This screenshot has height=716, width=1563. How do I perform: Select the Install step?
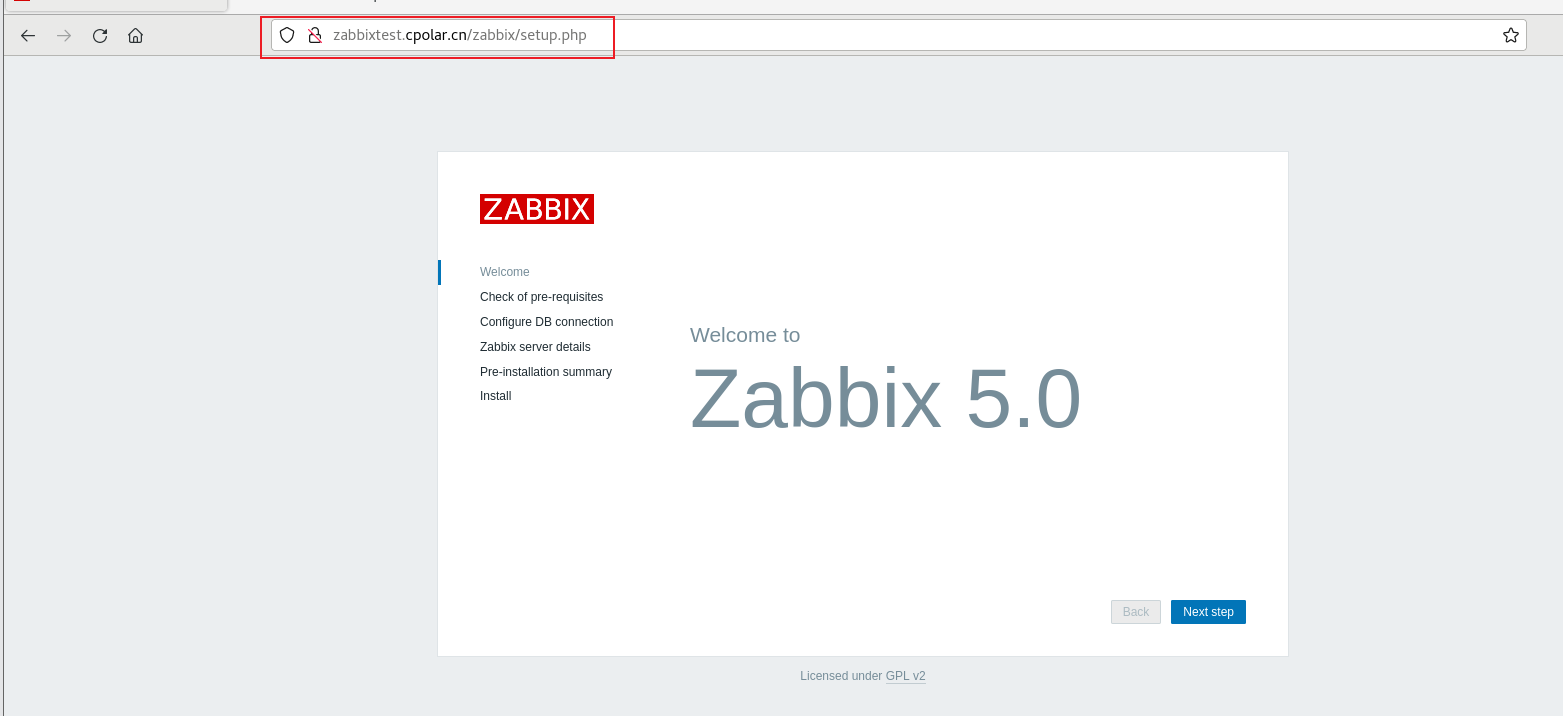495,396
